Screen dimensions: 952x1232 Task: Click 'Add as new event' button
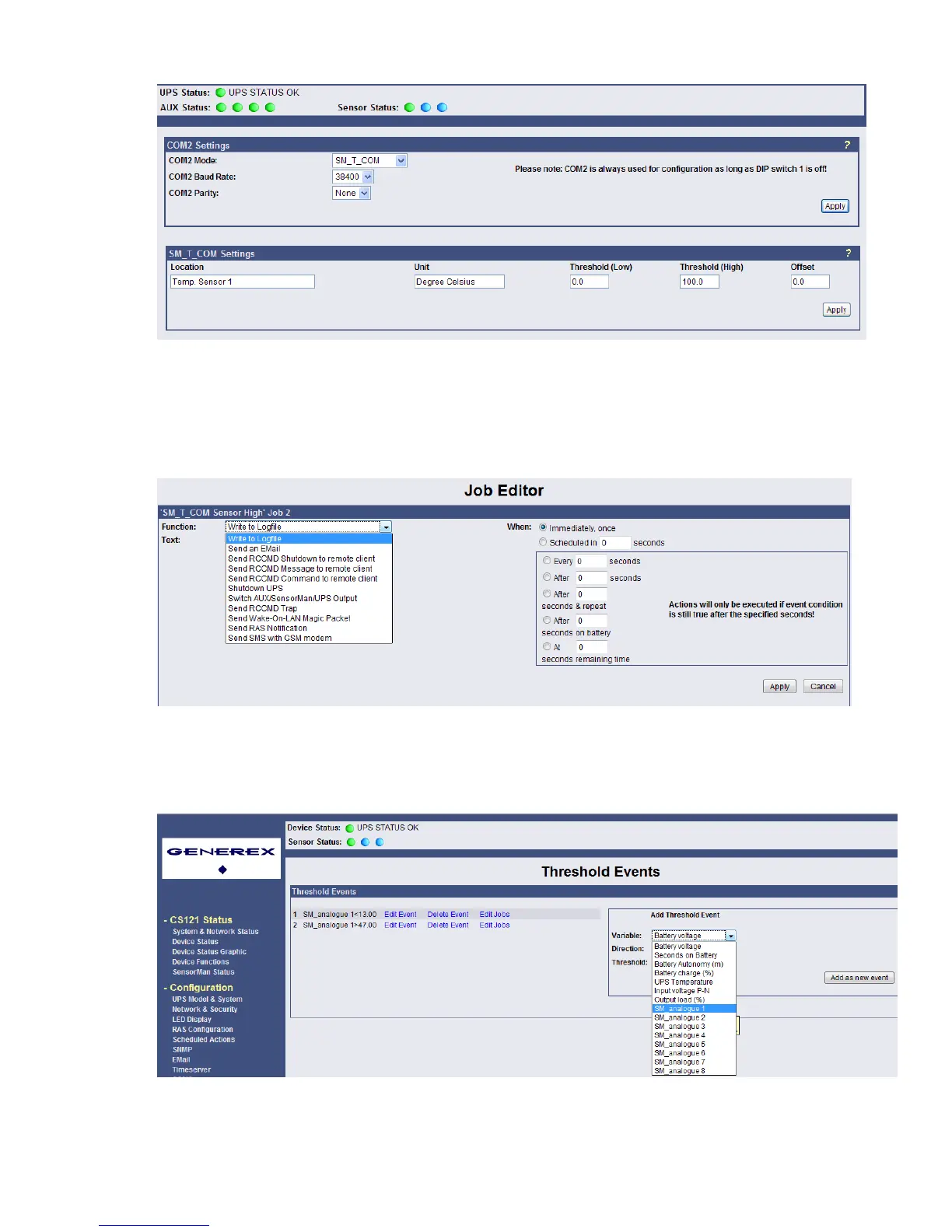pyautogui.click(x=859, y=978)
